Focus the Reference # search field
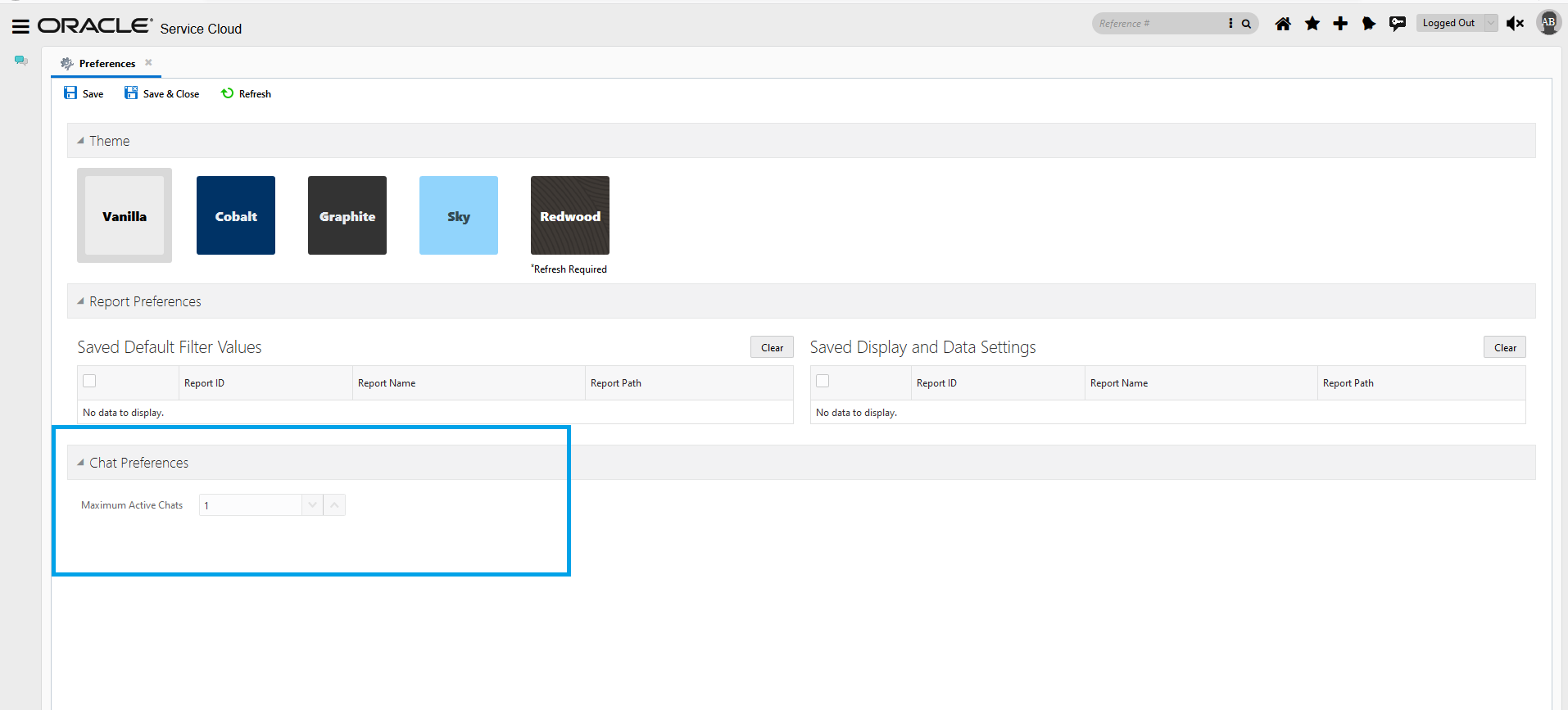The width and height of the screenshot is (1568, 710). pos(1159,23)
